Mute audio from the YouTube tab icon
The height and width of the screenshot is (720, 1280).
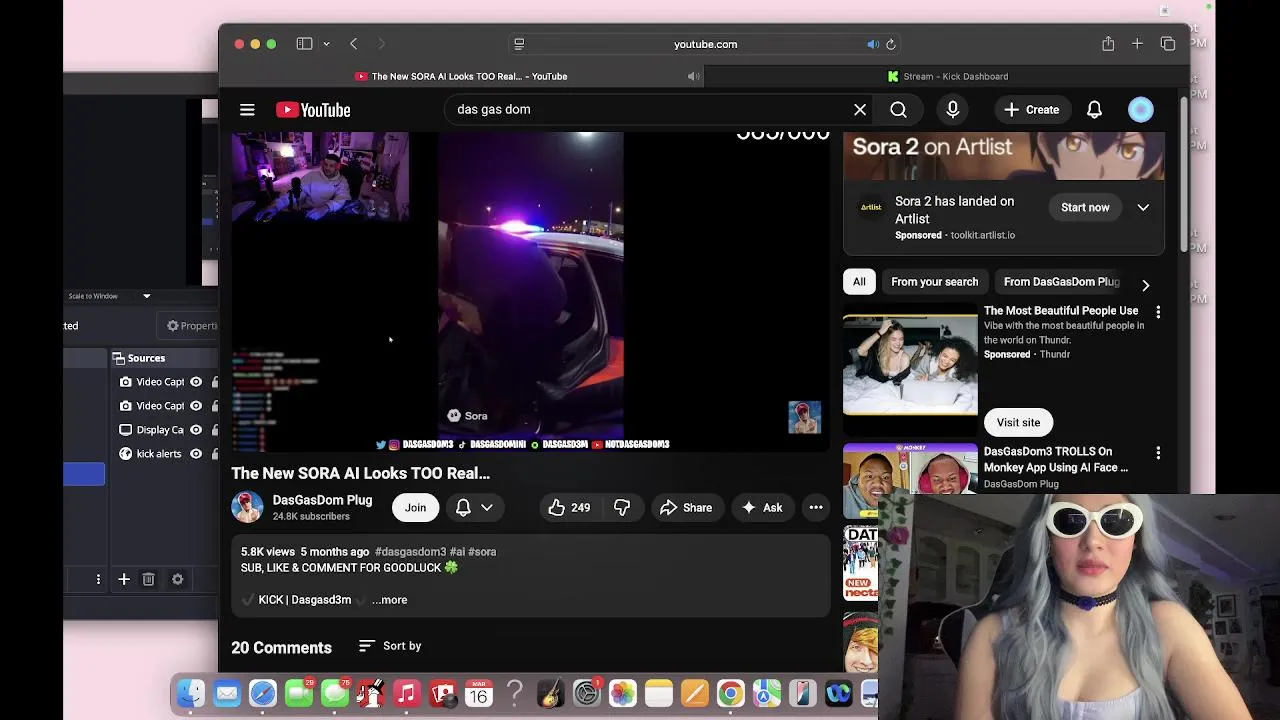tap(693, 76)
